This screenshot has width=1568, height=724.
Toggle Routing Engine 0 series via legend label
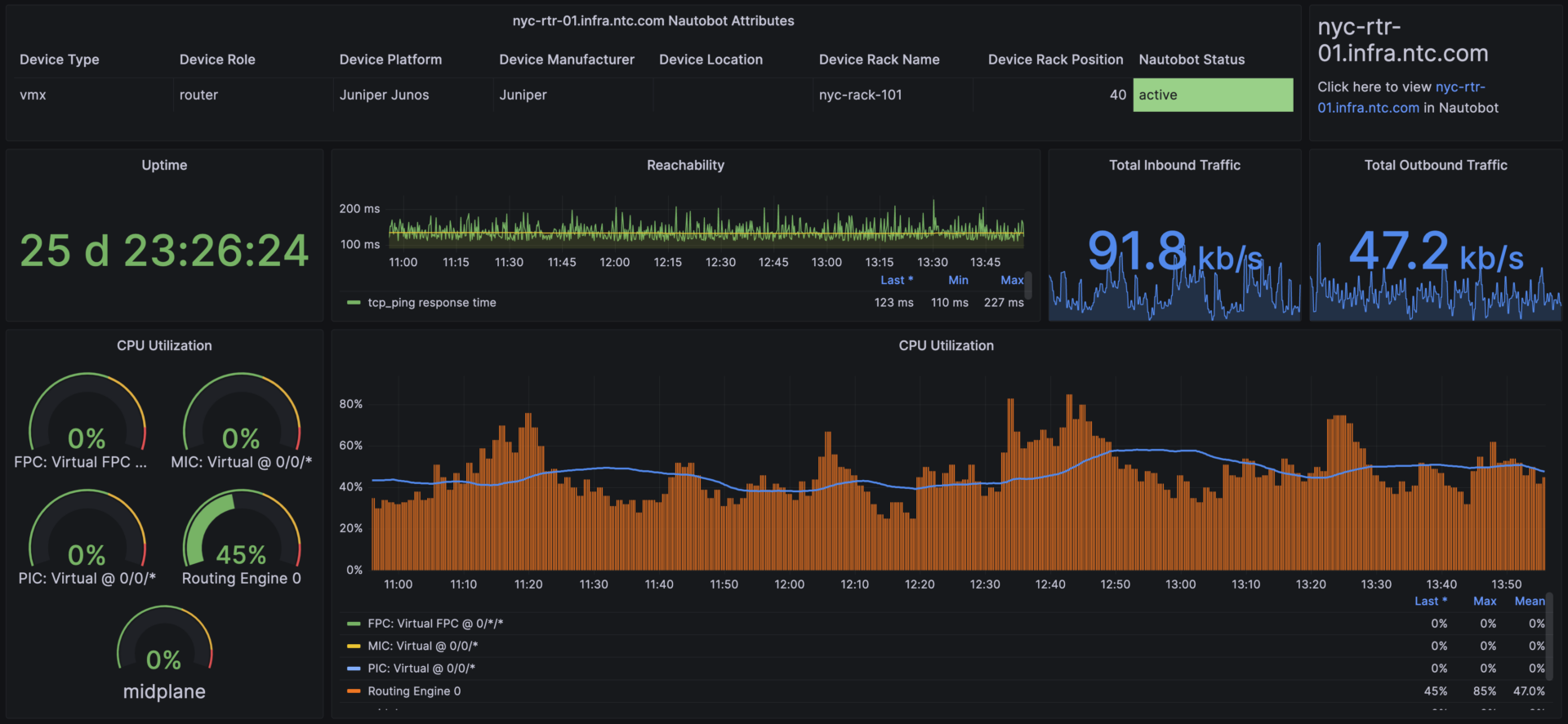(x=414, y=691)
